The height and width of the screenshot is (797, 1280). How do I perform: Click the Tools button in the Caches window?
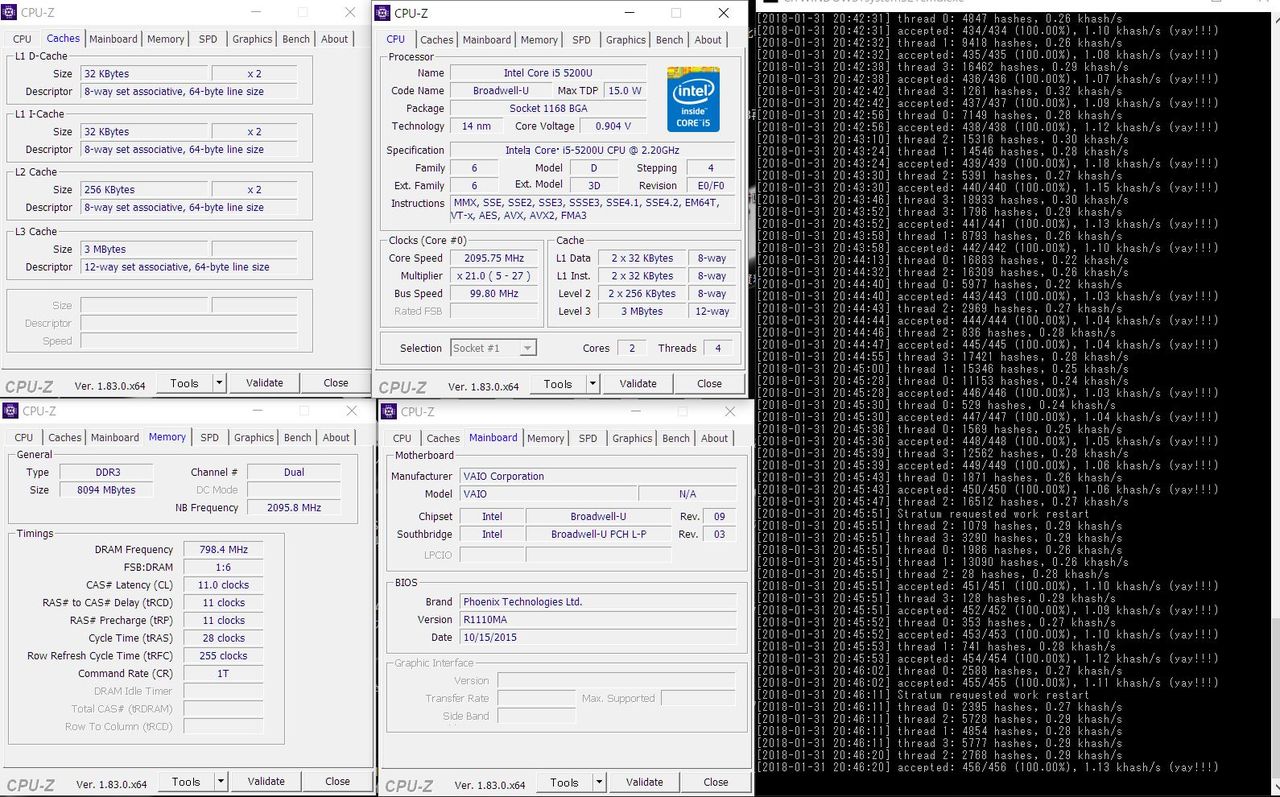[184, 383]
